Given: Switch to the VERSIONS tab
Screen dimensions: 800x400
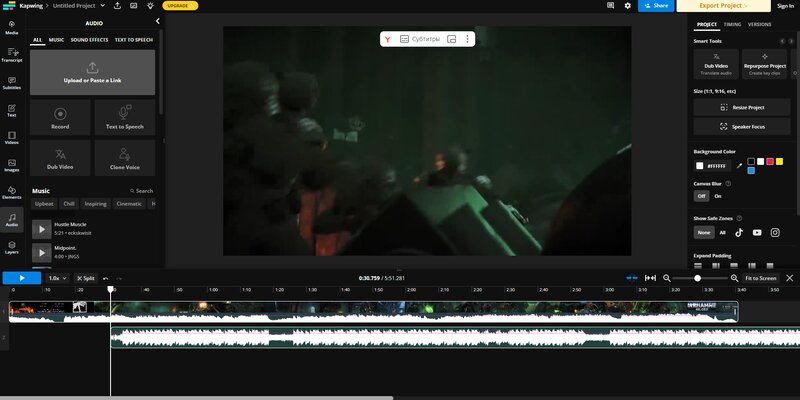Looking at the screenshot, I should click(x=759, y=24).
